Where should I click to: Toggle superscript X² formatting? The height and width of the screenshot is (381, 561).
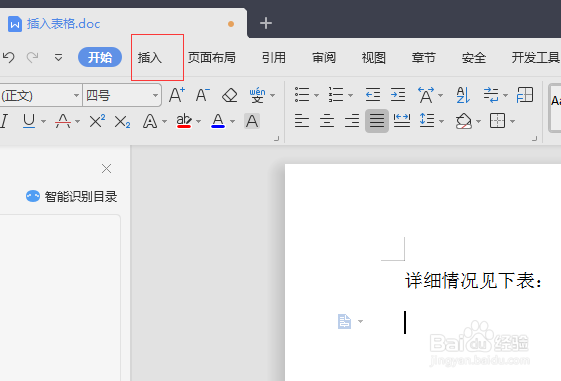pos(97,121)
